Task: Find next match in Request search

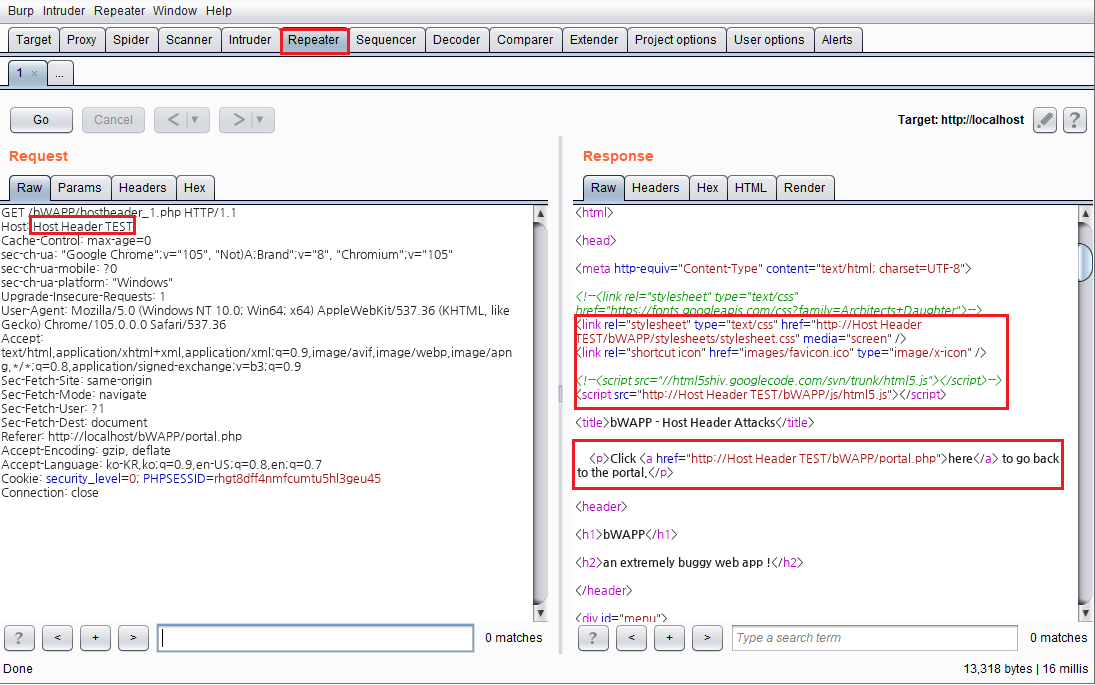Action: (x=133, y=638)
